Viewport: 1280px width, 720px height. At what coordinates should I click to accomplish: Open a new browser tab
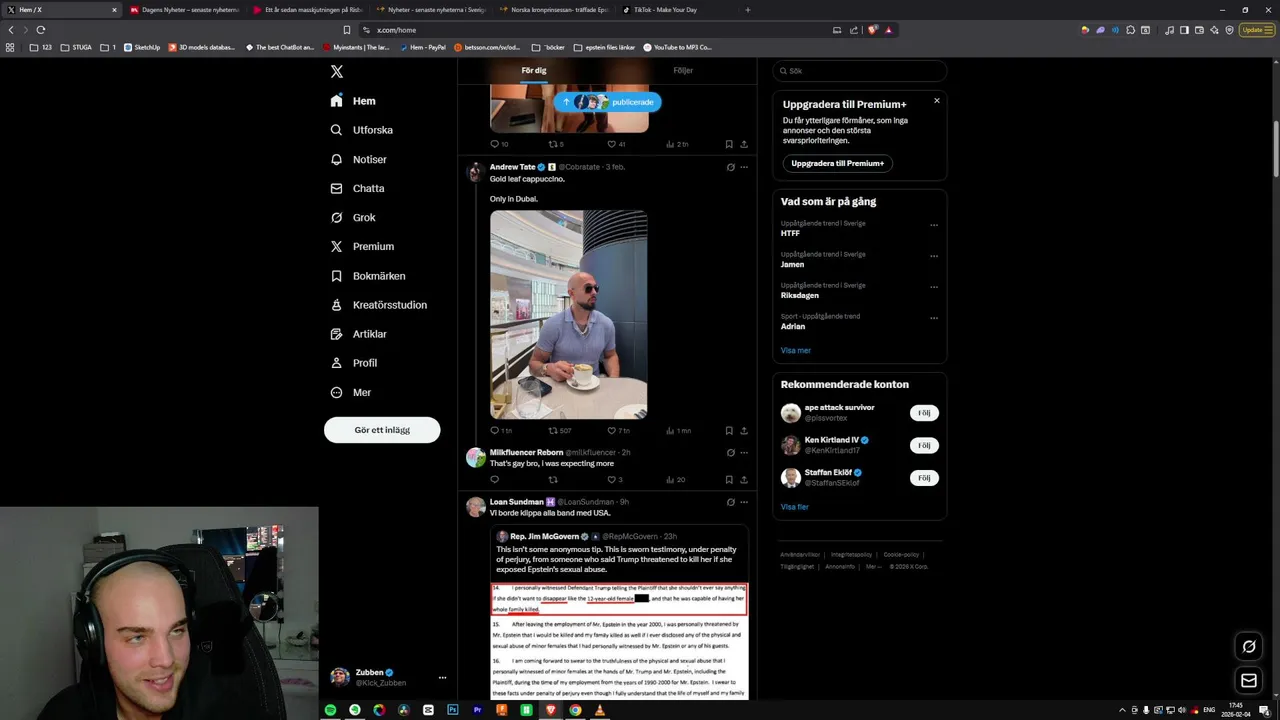point(747,10)
